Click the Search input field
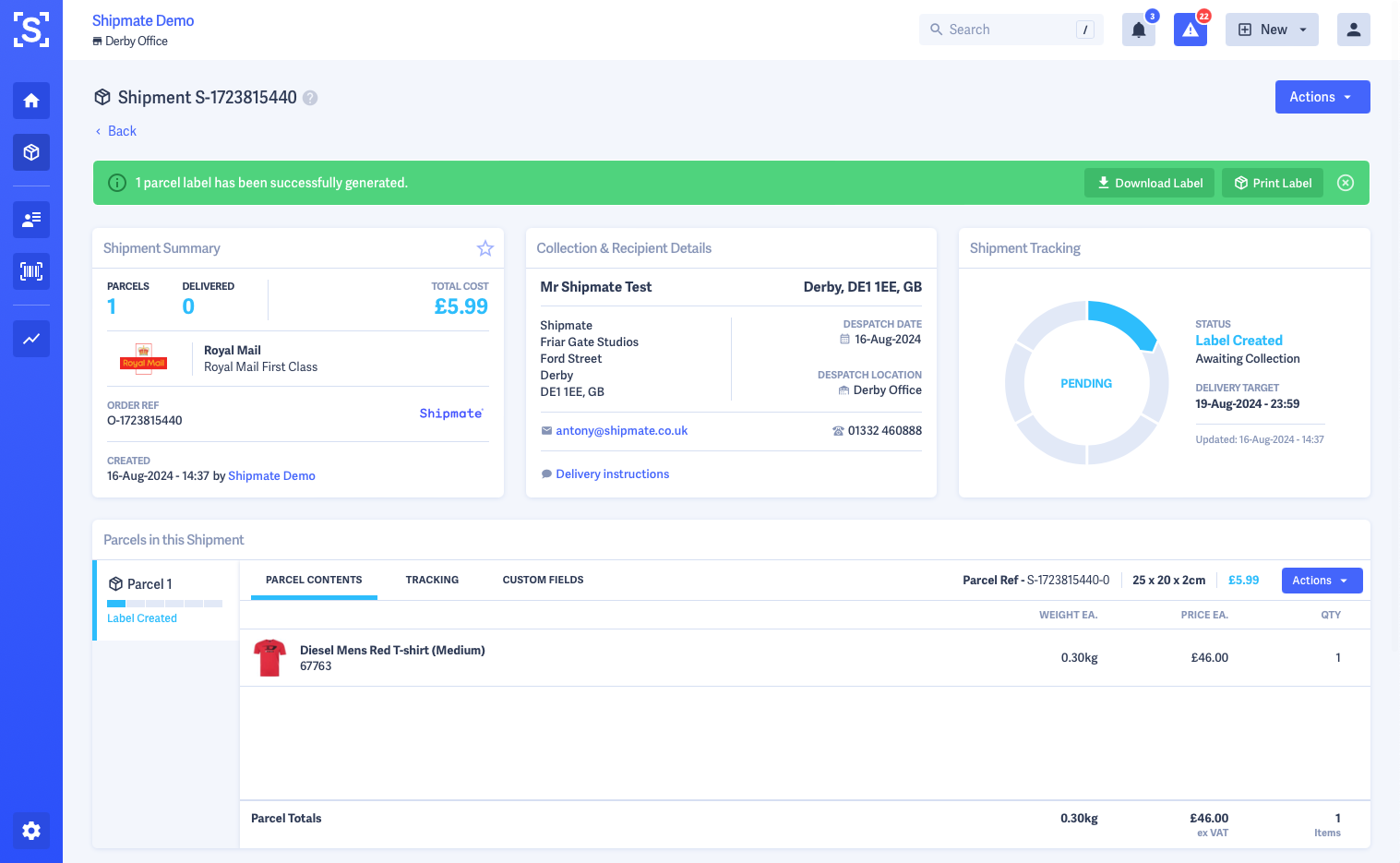This screenshot has height=863, width=1400. [x=1011, y=30]
